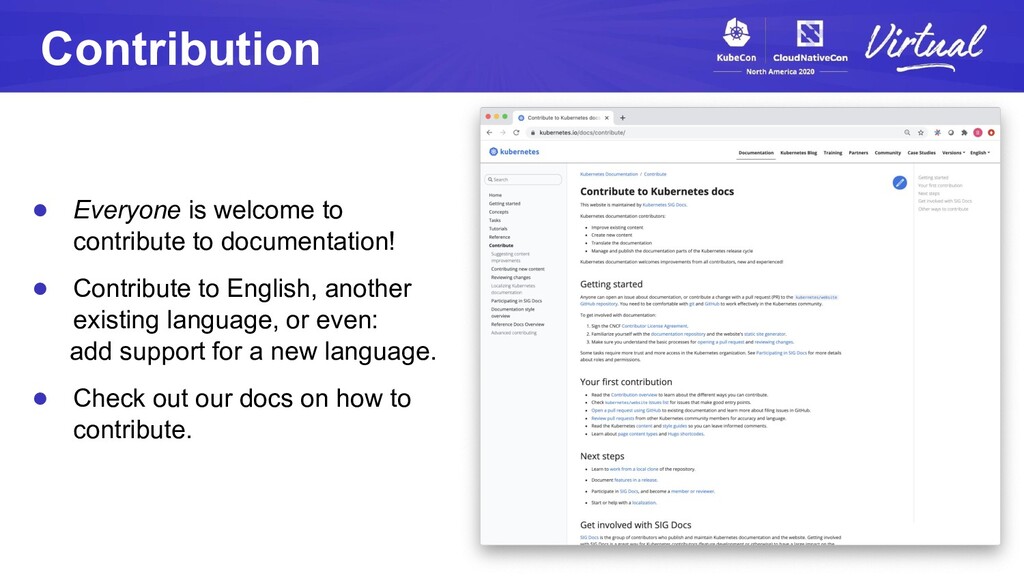The image size is (1024, 576).
Task: Open the puzzle-piece extensions icon
Action: coord(964,133)
